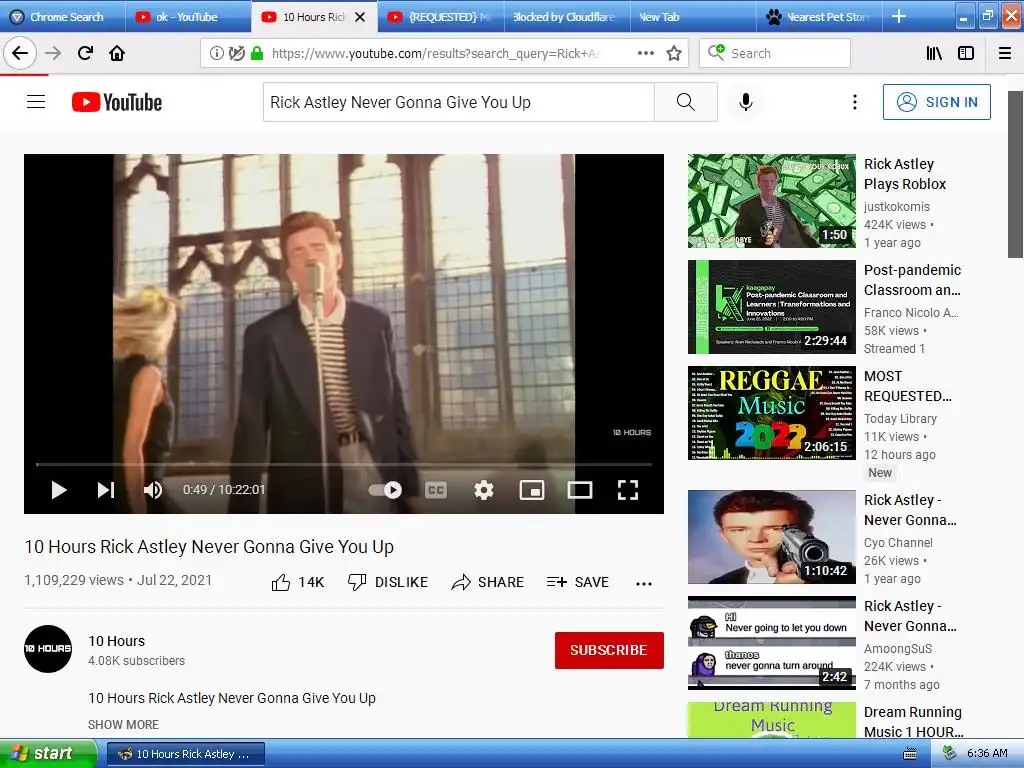The height and width of the screenshot is (768, 1024).
Task: Click 10 Hours Rick Astley taskbar item
Action: pos(186,754)
